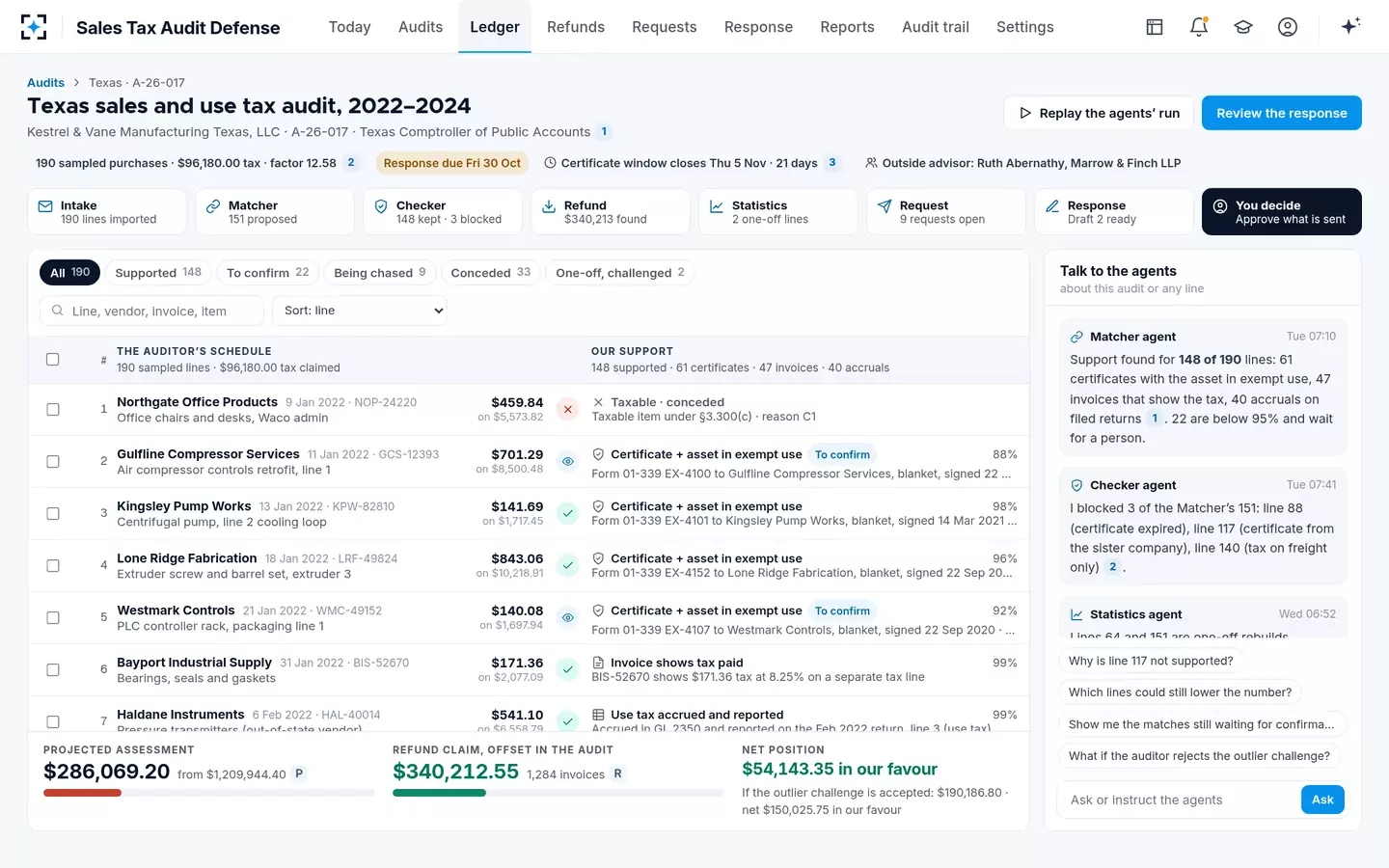This screenshot has height=868, width=1389.
Task: Click the refund claim progress bar
Action: pyautogui.click(x=558, y=793)
